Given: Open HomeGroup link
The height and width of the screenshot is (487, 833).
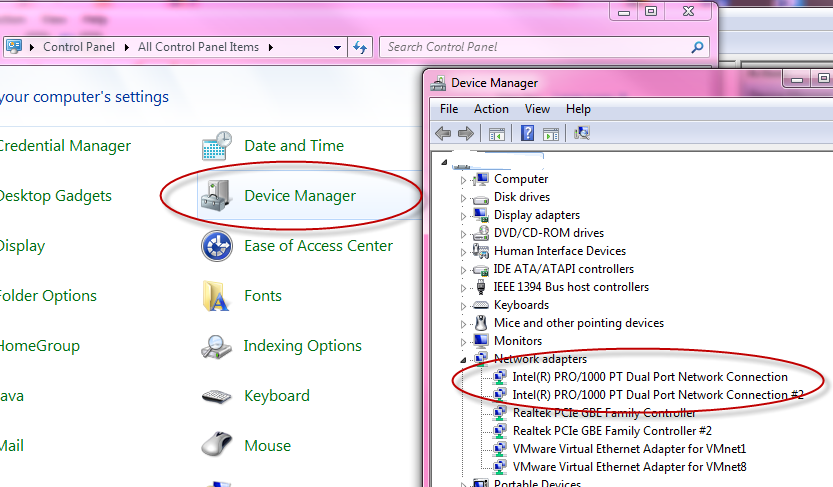Looking at the screenshot, I should coord(40,346).
